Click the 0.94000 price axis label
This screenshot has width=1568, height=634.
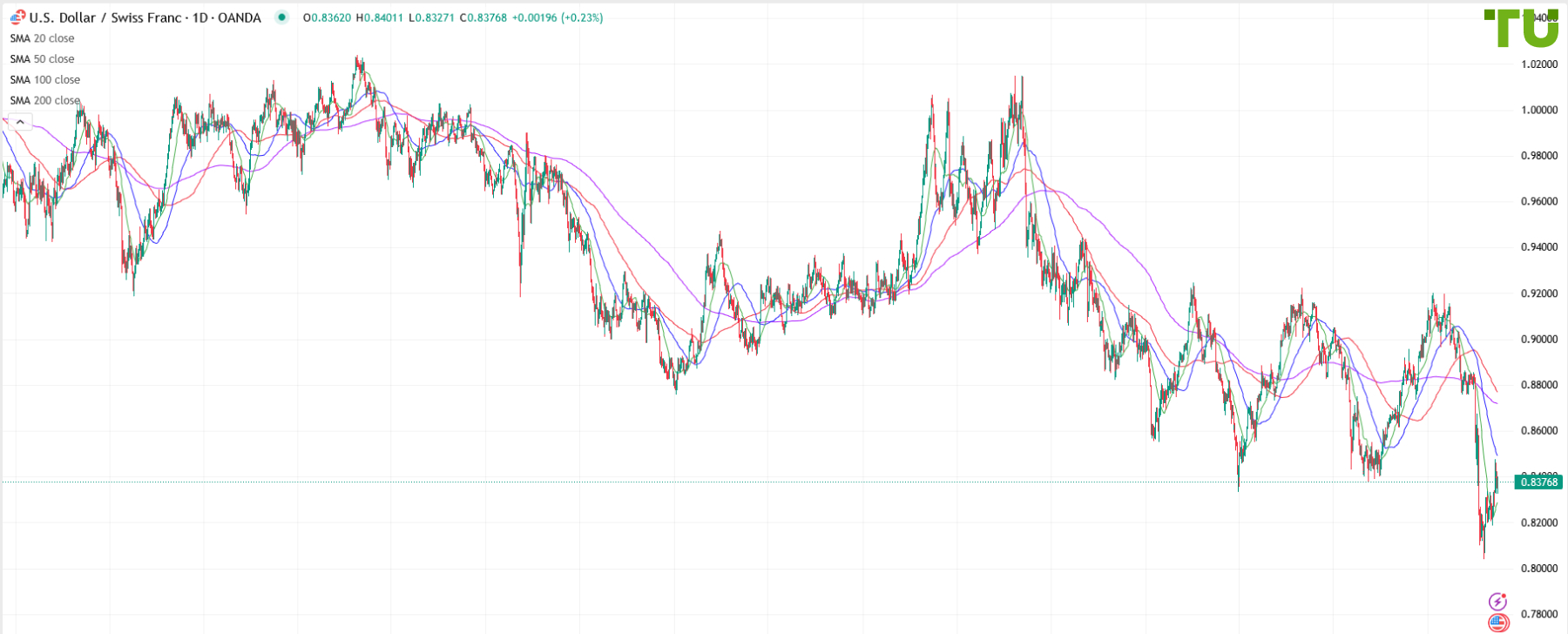(x=1539, y=247)
